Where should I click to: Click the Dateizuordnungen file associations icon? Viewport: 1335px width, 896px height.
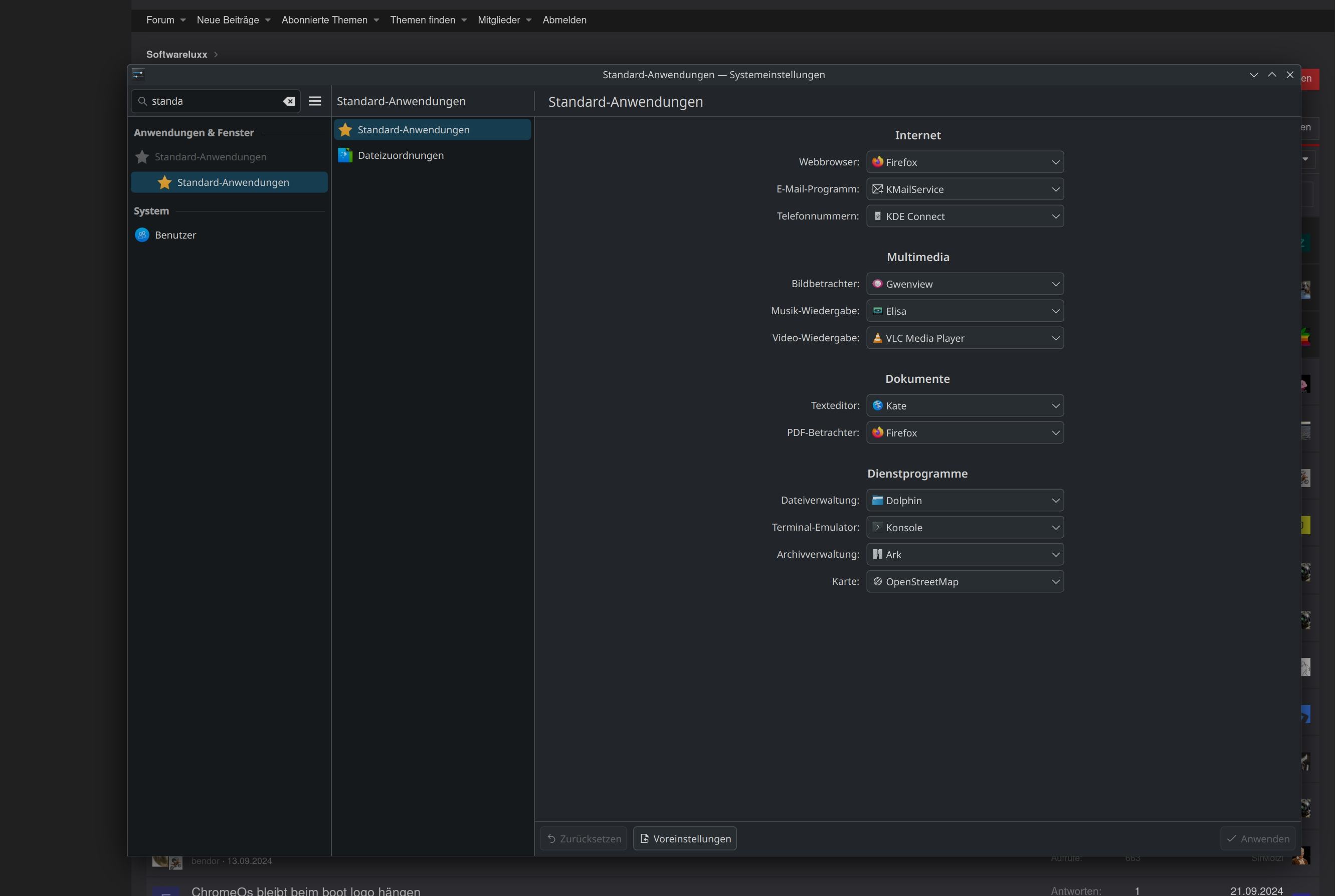click(x=345, y=155)
